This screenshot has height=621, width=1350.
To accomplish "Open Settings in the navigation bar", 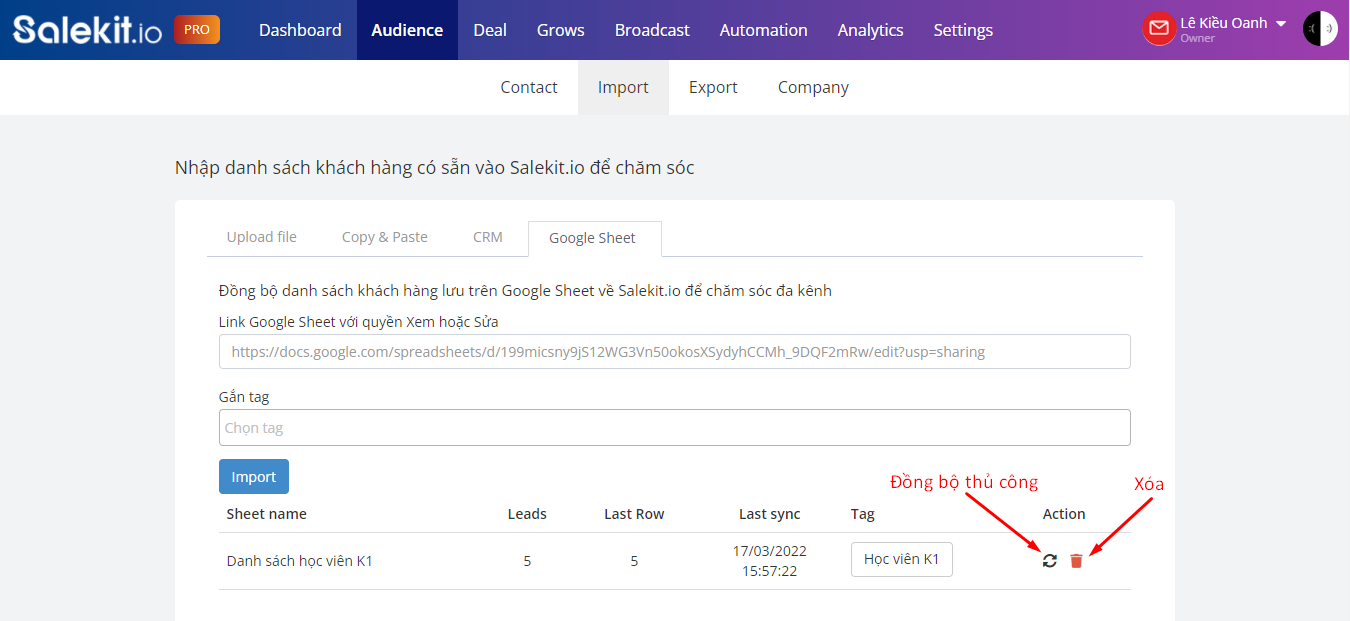I will click(x=963, y=30).
